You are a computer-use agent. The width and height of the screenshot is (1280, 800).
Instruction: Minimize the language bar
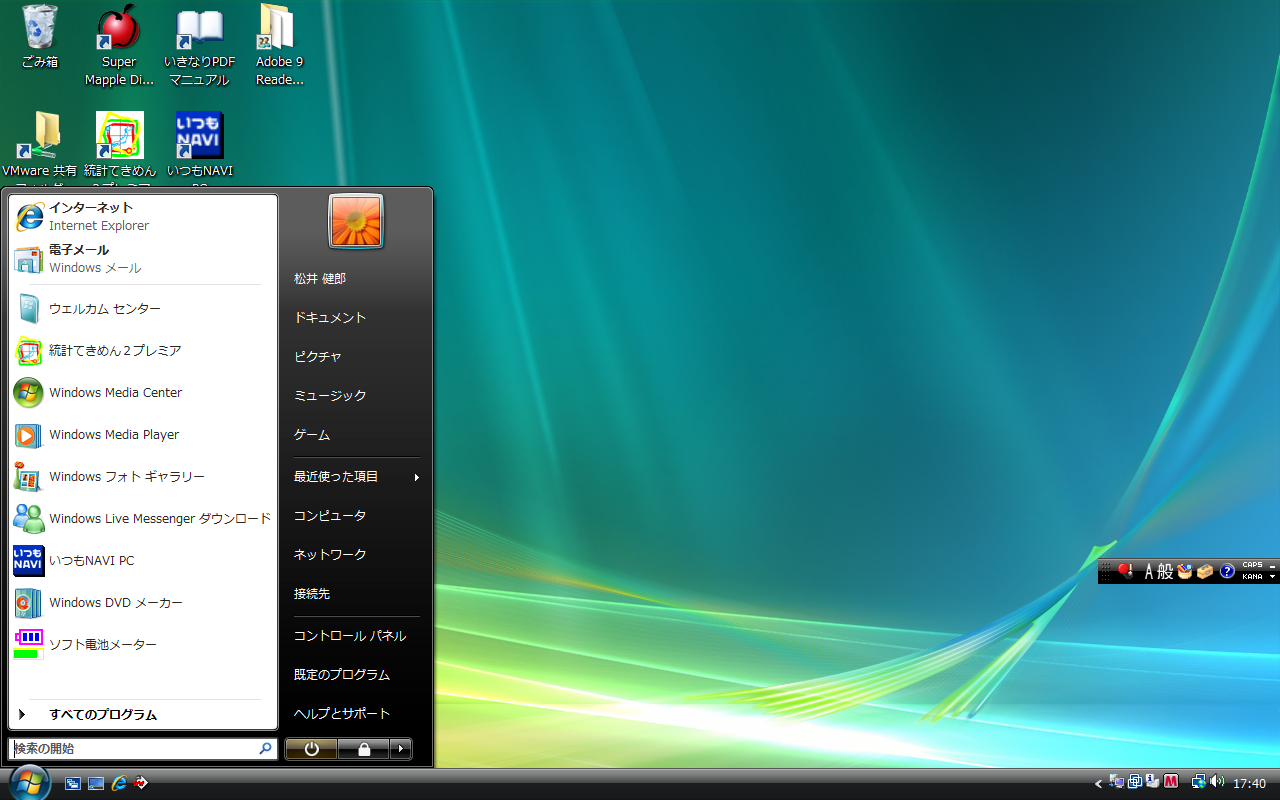click(1273, 566)
